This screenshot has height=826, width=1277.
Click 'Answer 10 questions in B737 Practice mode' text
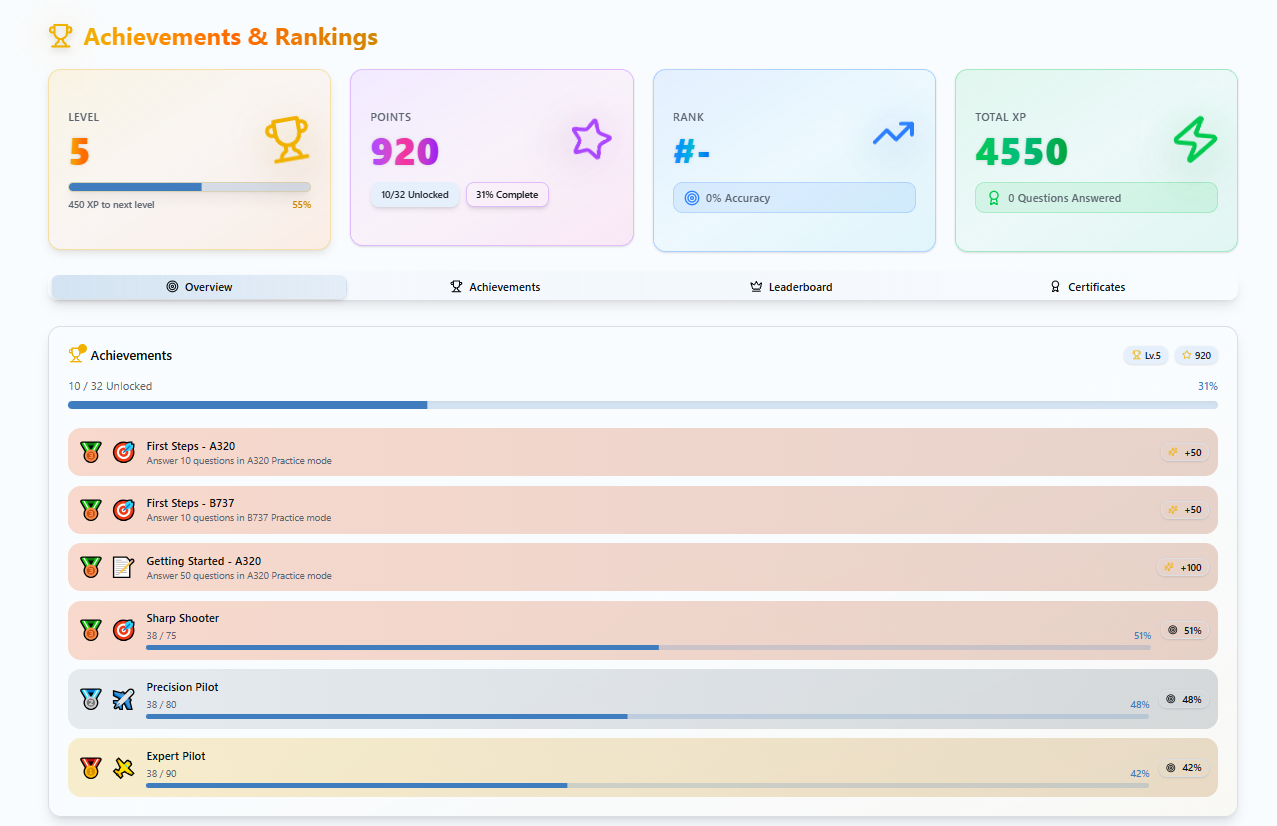coord(239,518)
